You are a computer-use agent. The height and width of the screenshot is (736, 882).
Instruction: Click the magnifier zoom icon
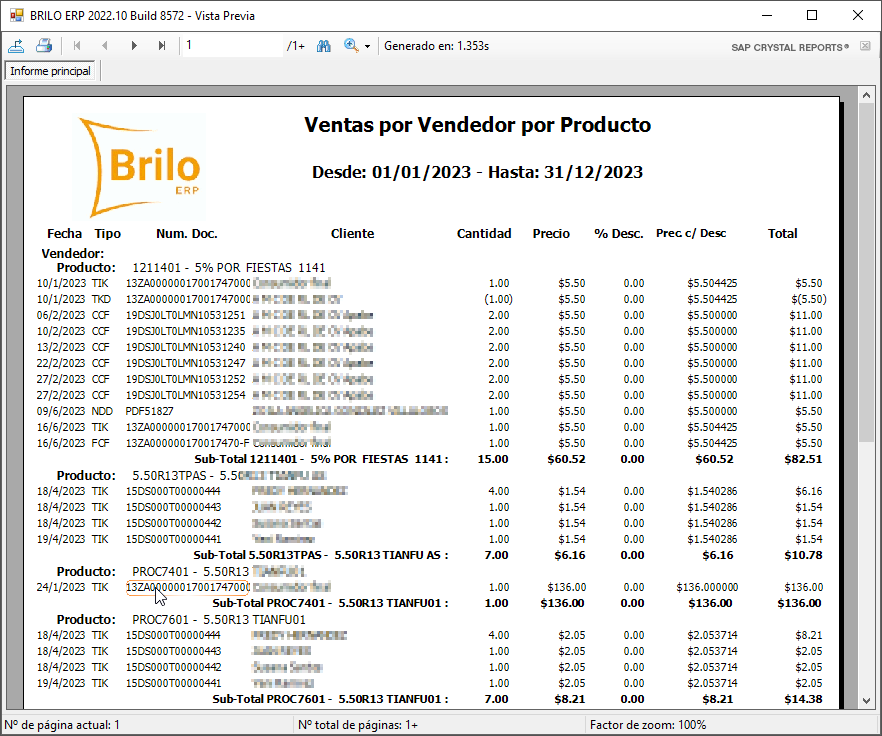[x=348, y=45]
